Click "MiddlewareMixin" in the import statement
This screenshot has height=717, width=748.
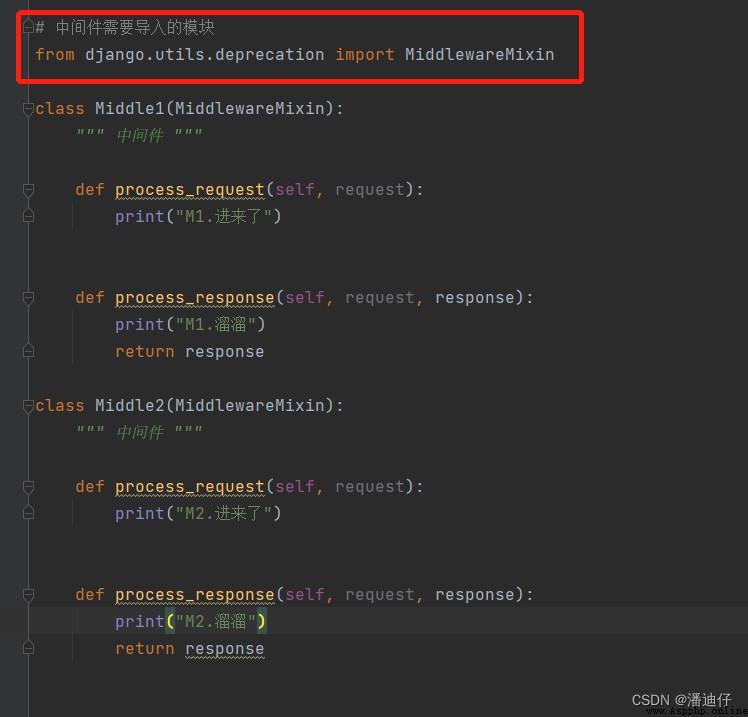480,54
